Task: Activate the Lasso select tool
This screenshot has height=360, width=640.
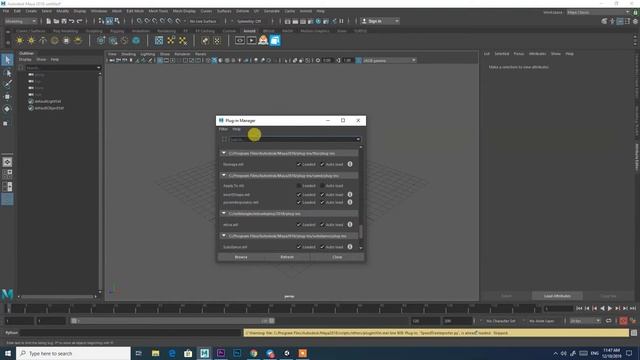Action: (7, 73)
